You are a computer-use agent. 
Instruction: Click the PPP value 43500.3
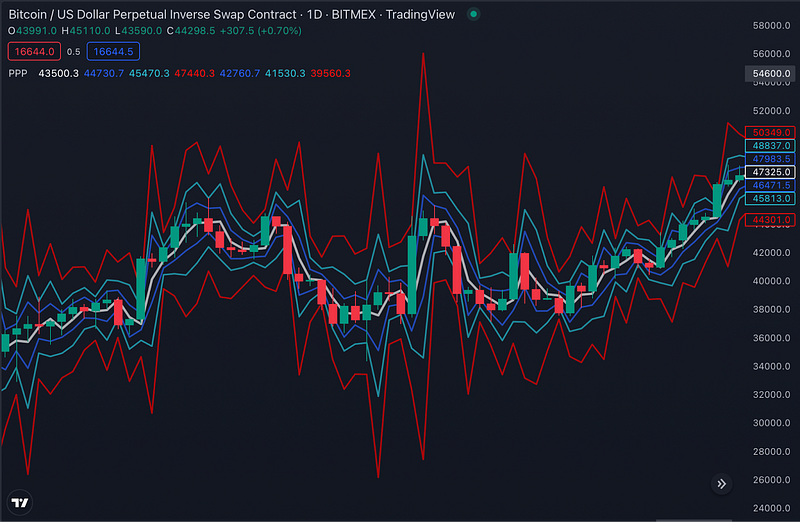click(x=59, y=73)
